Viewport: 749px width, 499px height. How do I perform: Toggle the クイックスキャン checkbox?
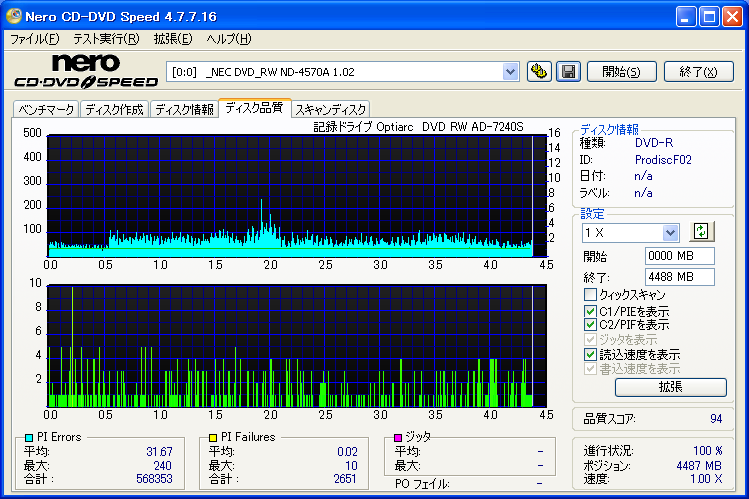pyautogui.click(x=590, y=294)
